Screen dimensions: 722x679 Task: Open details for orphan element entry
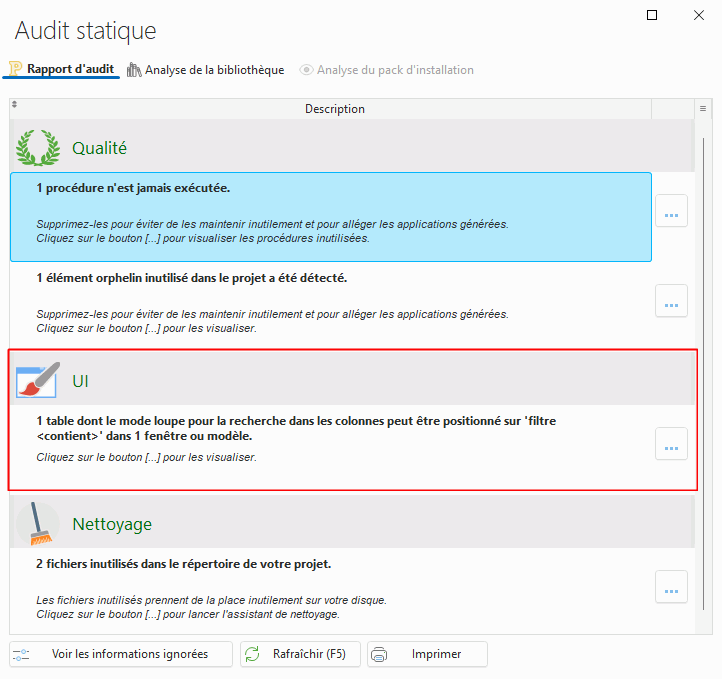[671, 301]
